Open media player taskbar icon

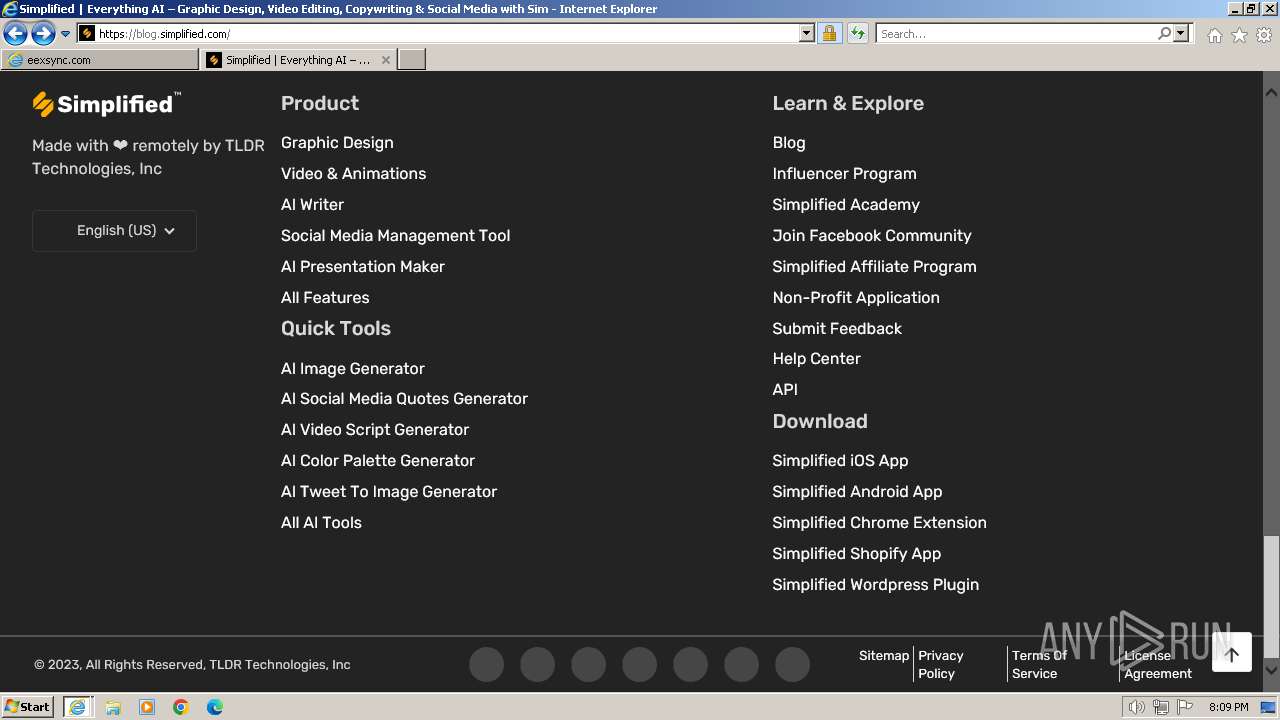[147, 707]
